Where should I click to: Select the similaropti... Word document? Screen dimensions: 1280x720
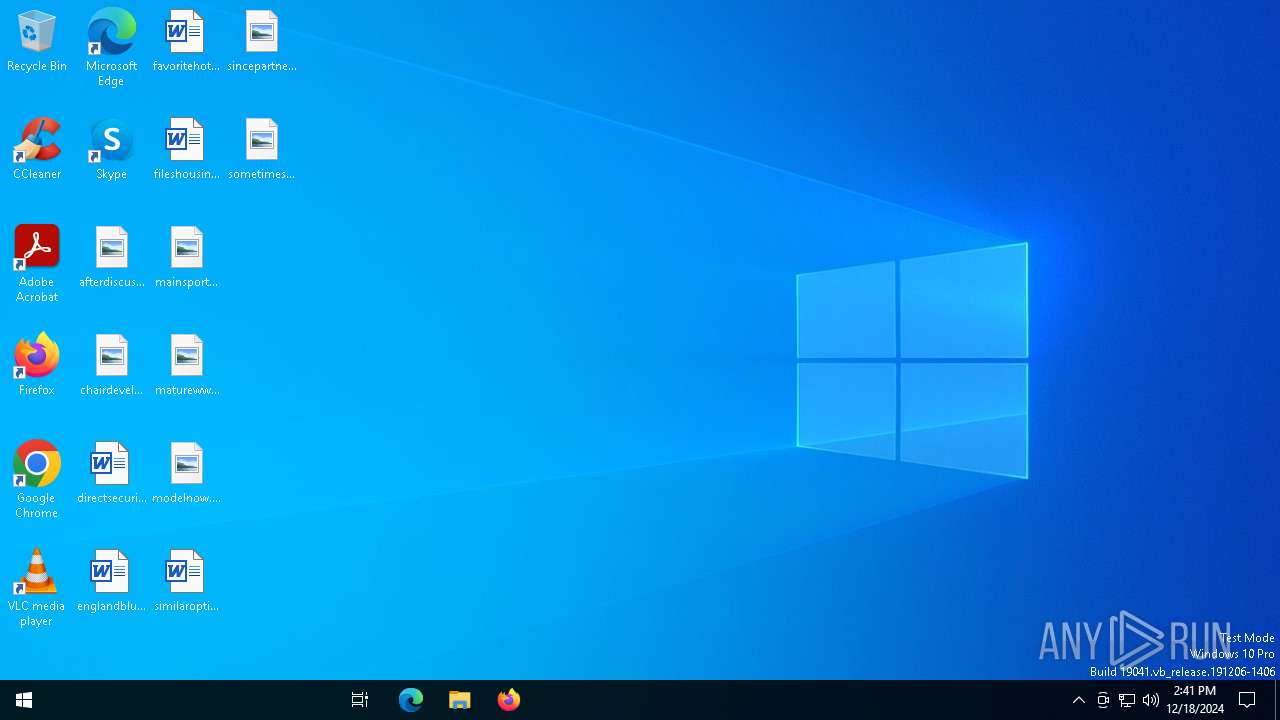coord(186,582)
